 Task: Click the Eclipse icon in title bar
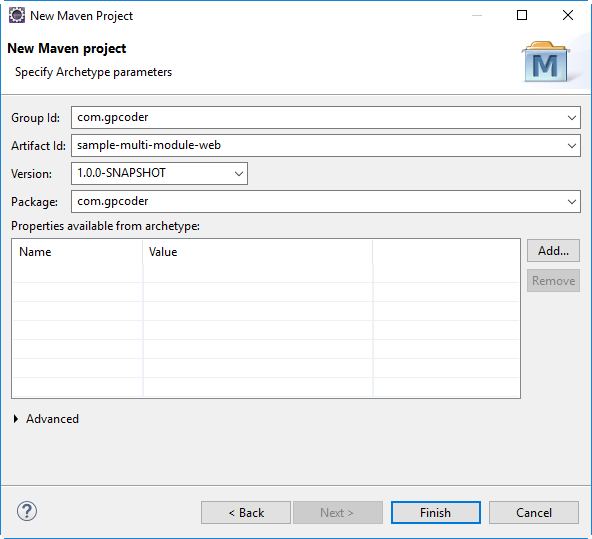[17, 15]
